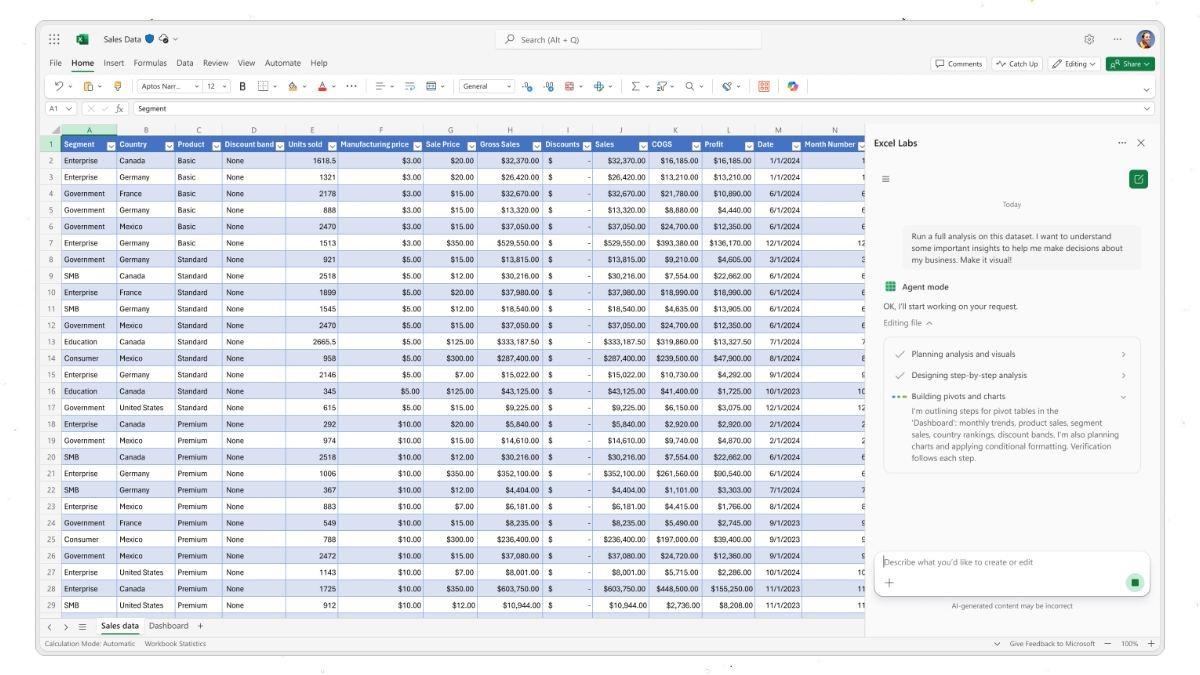Screen dimensions: 1200x675
Task: Click the Insert Function fx icon
Action: pos(119,108)
